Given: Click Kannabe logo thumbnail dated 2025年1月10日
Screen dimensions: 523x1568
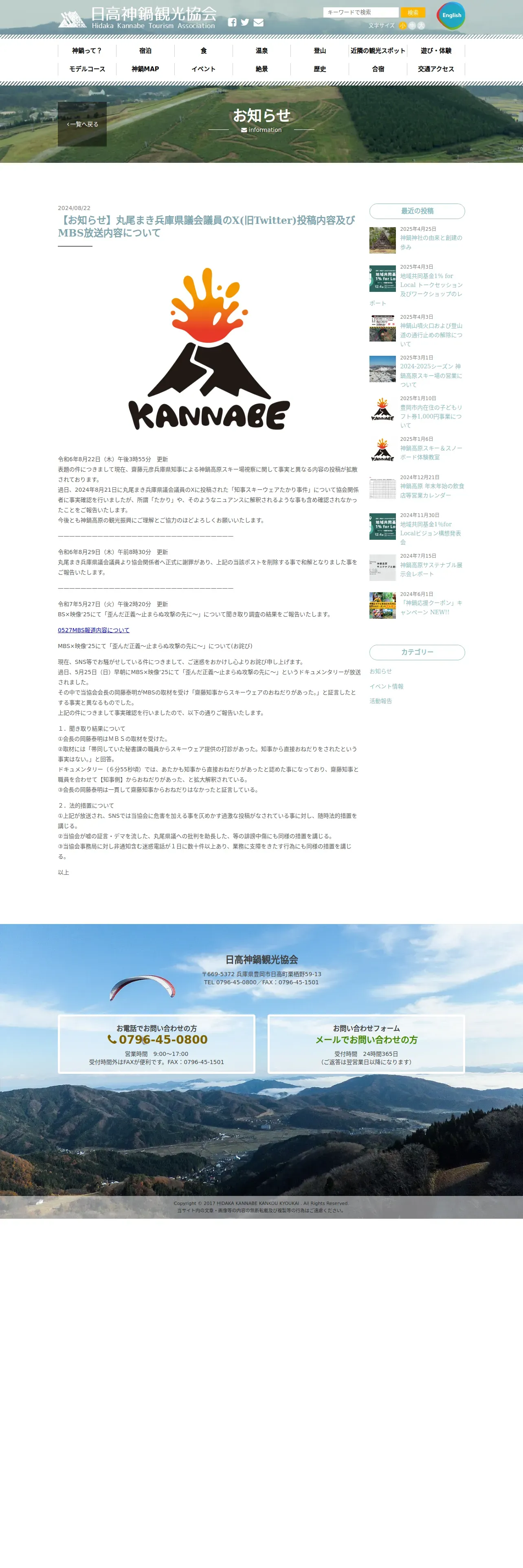Looking at the screenshot, I should [382, 410].
